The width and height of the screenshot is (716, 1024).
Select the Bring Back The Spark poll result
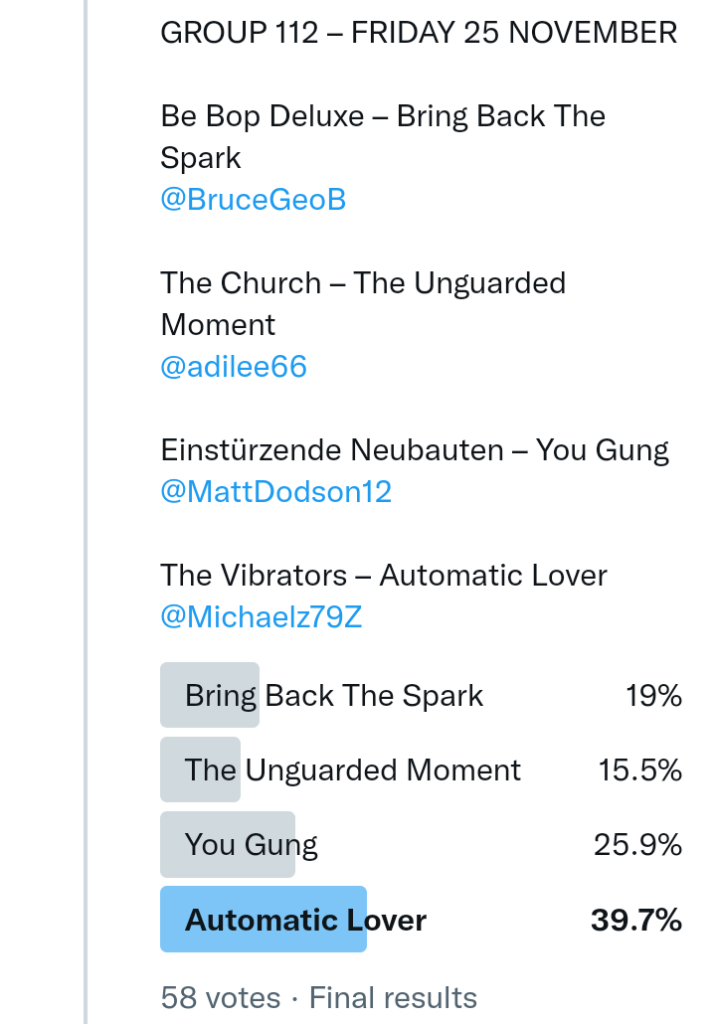tap(333, 696)
